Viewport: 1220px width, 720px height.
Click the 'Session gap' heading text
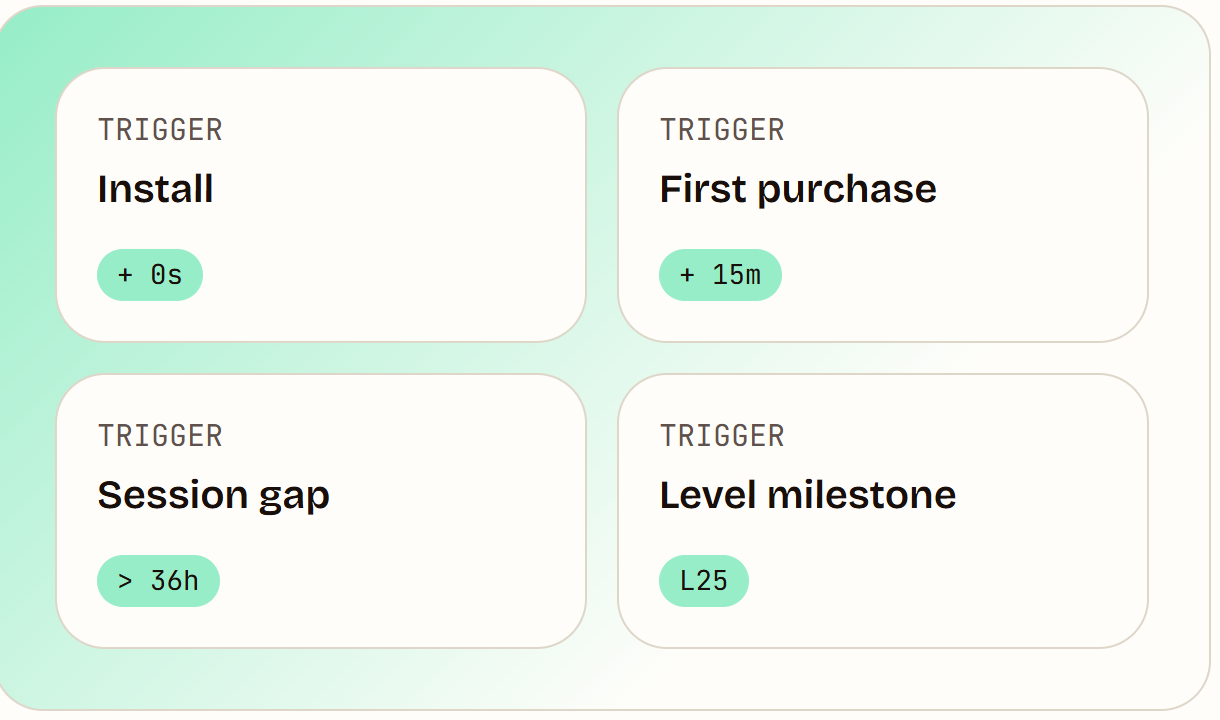click(x=214, y=495)
